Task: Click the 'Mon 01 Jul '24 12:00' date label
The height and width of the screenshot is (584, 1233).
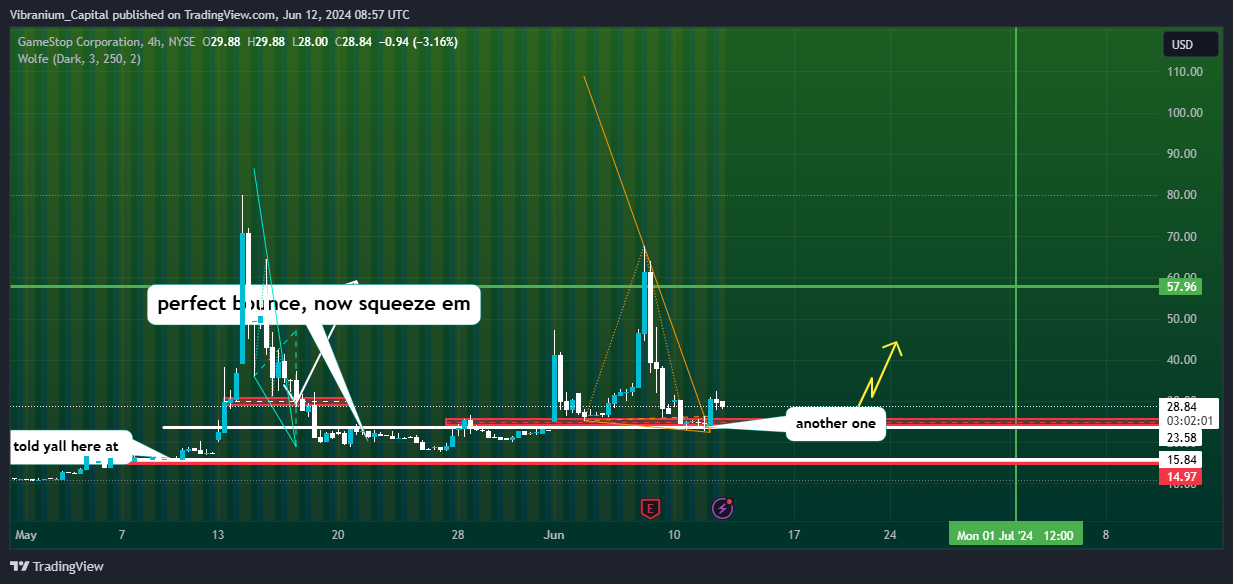Action: pos(1015,535)
